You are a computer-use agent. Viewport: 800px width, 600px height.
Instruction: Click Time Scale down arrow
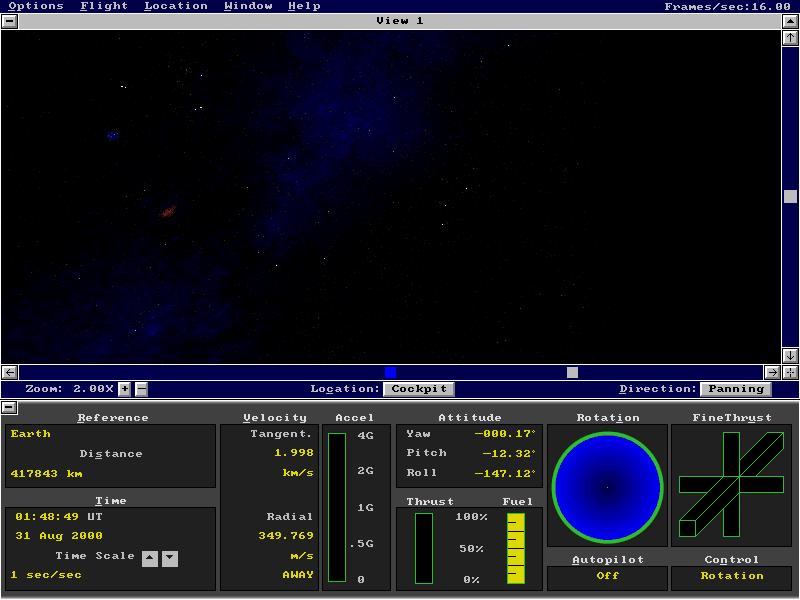click(169, 558)
